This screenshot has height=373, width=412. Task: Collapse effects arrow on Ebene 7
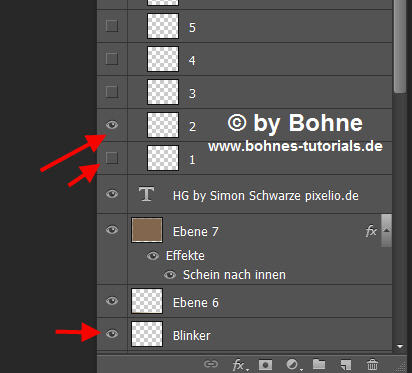coord(387,230)
